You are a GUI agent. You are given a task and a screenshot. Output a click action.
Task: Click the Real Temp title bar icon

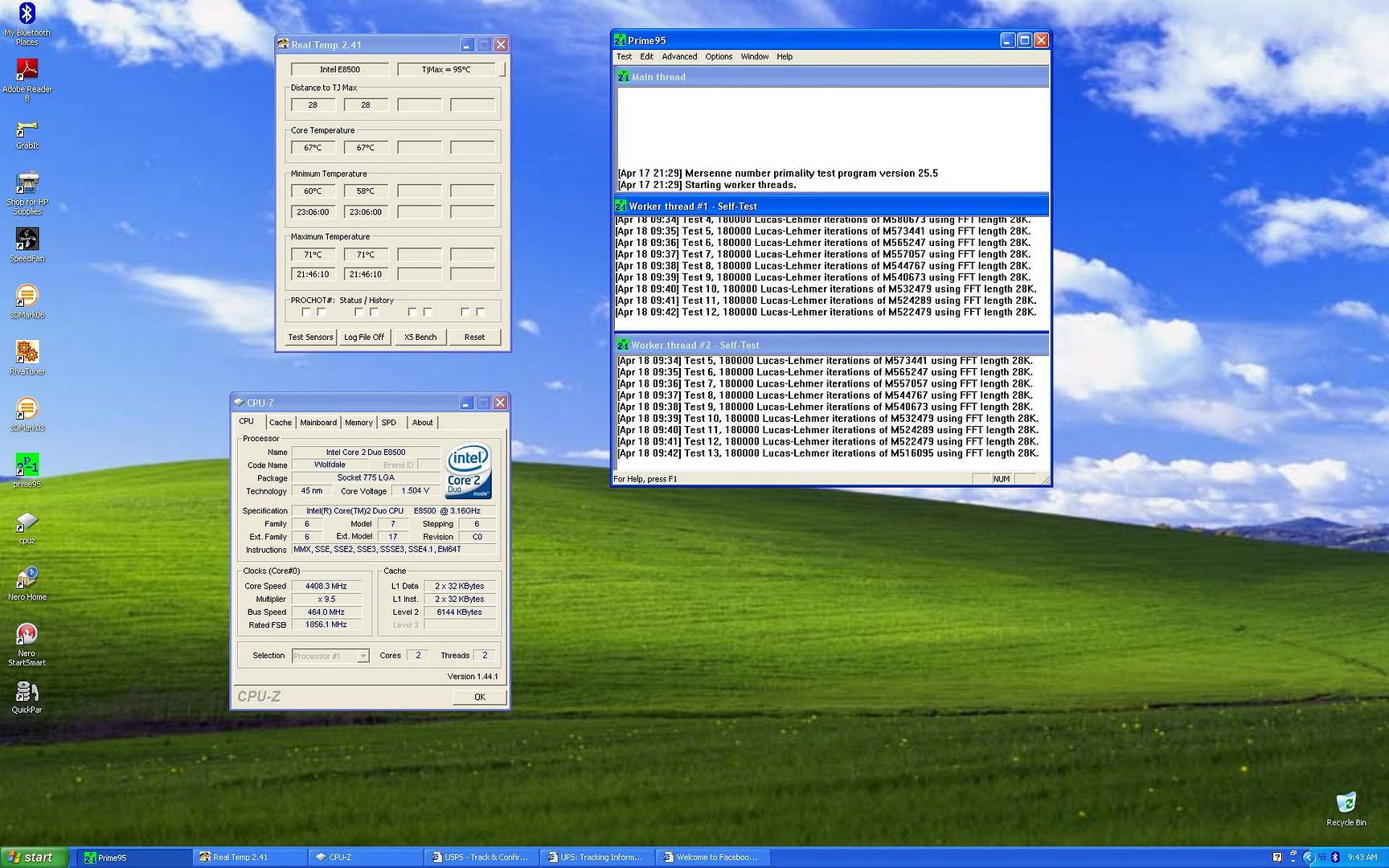pyautogui.click(x=283, y=44)
